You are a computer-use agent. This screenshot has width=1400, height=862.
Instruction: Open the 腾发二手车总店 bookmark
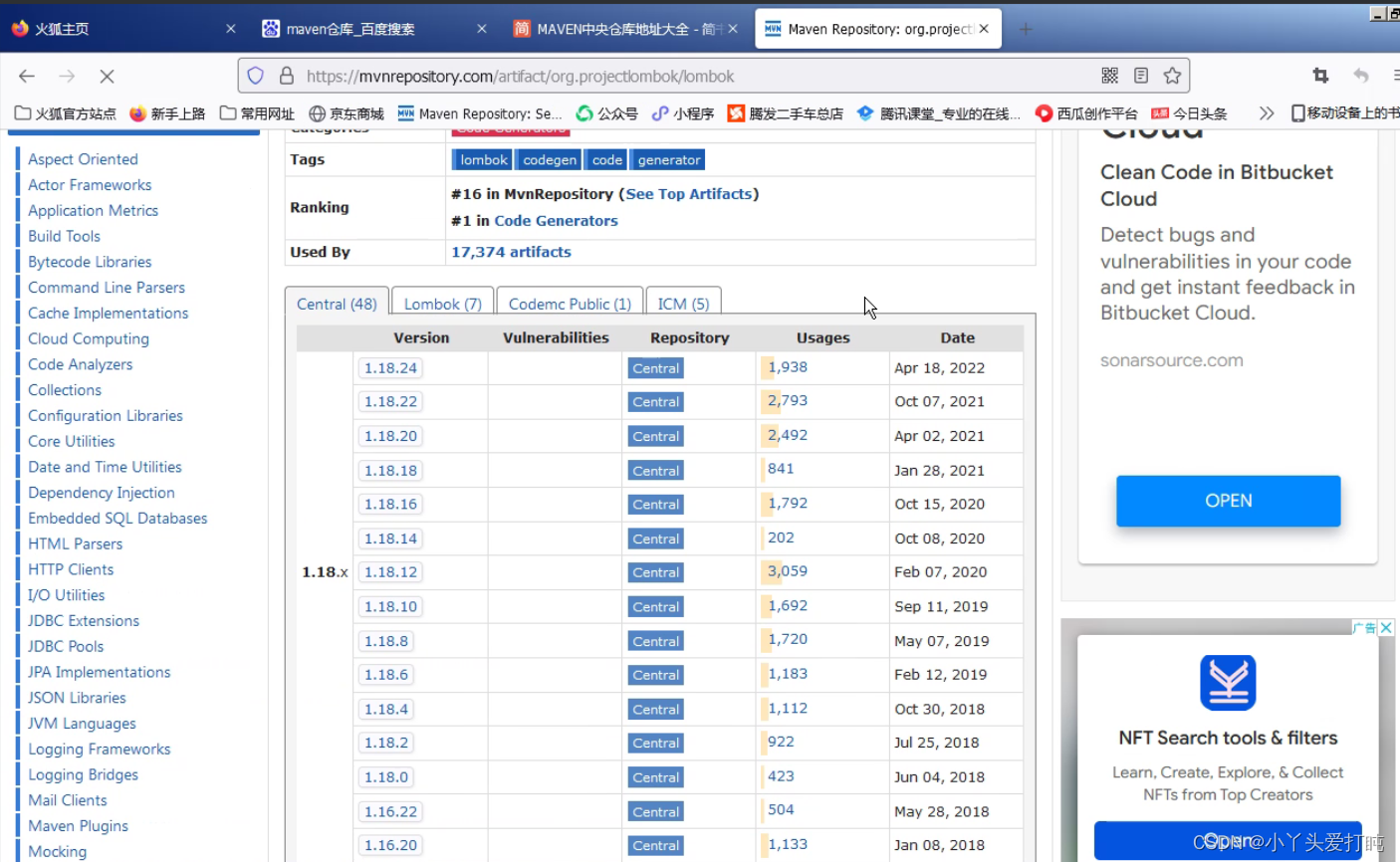coord(786,113)
